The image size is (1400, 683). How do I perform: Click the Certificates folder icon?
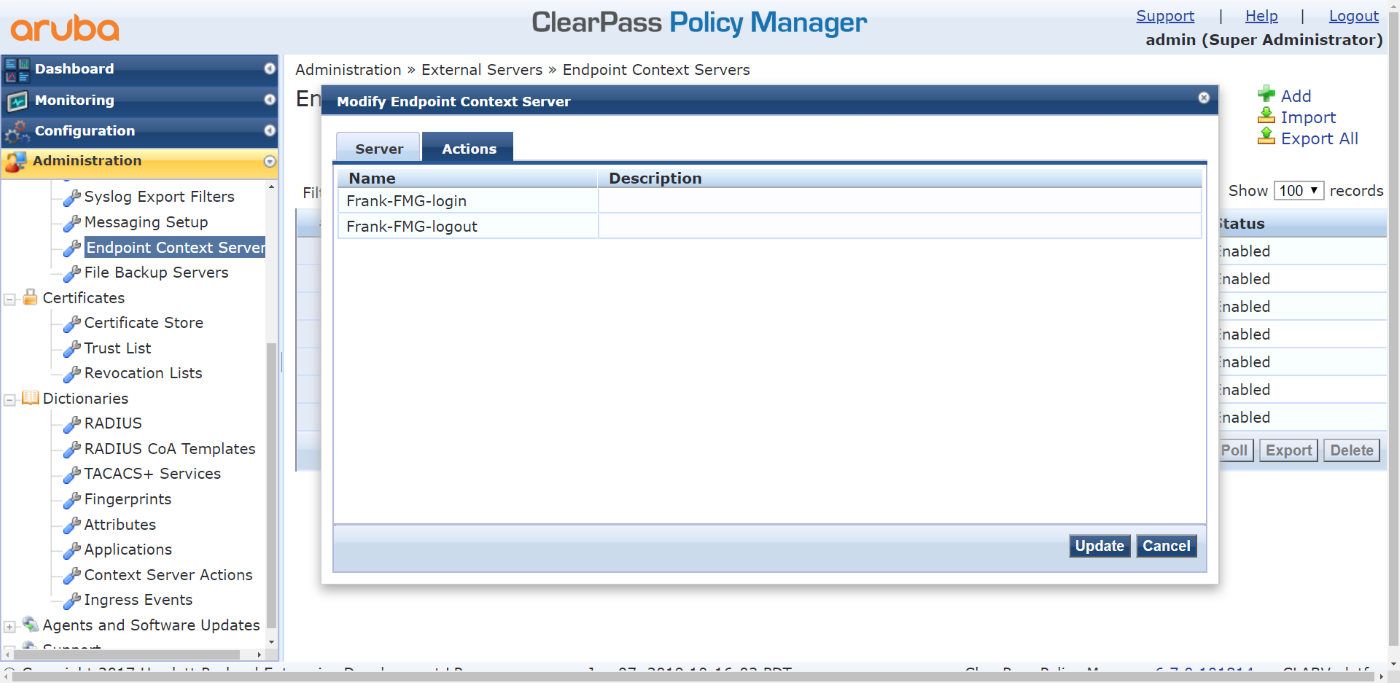pos(30,297)
